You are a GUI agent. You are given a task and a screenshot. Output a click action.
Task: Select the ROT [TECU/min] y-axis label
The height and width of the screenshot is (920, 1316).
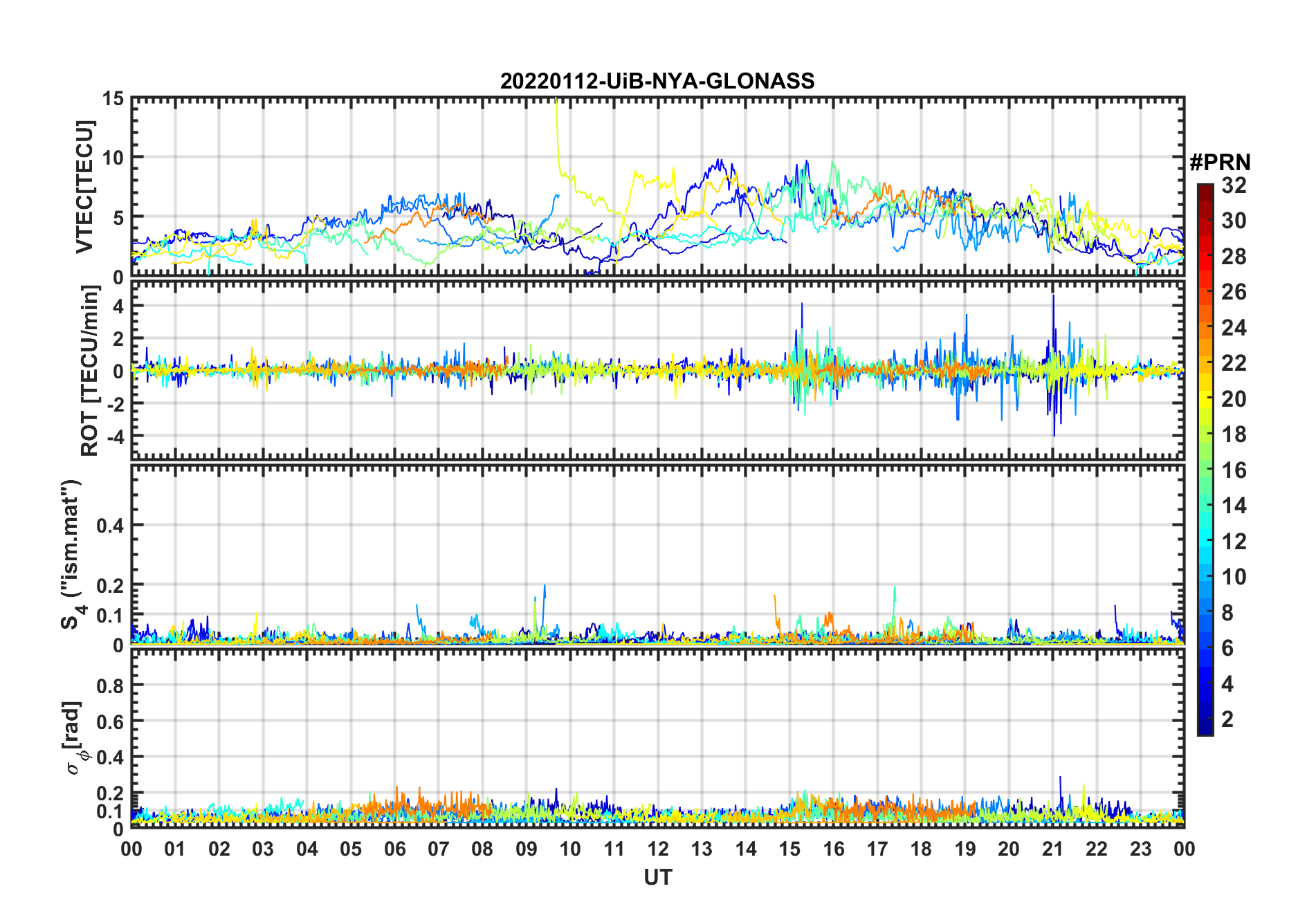click(89, 371)
